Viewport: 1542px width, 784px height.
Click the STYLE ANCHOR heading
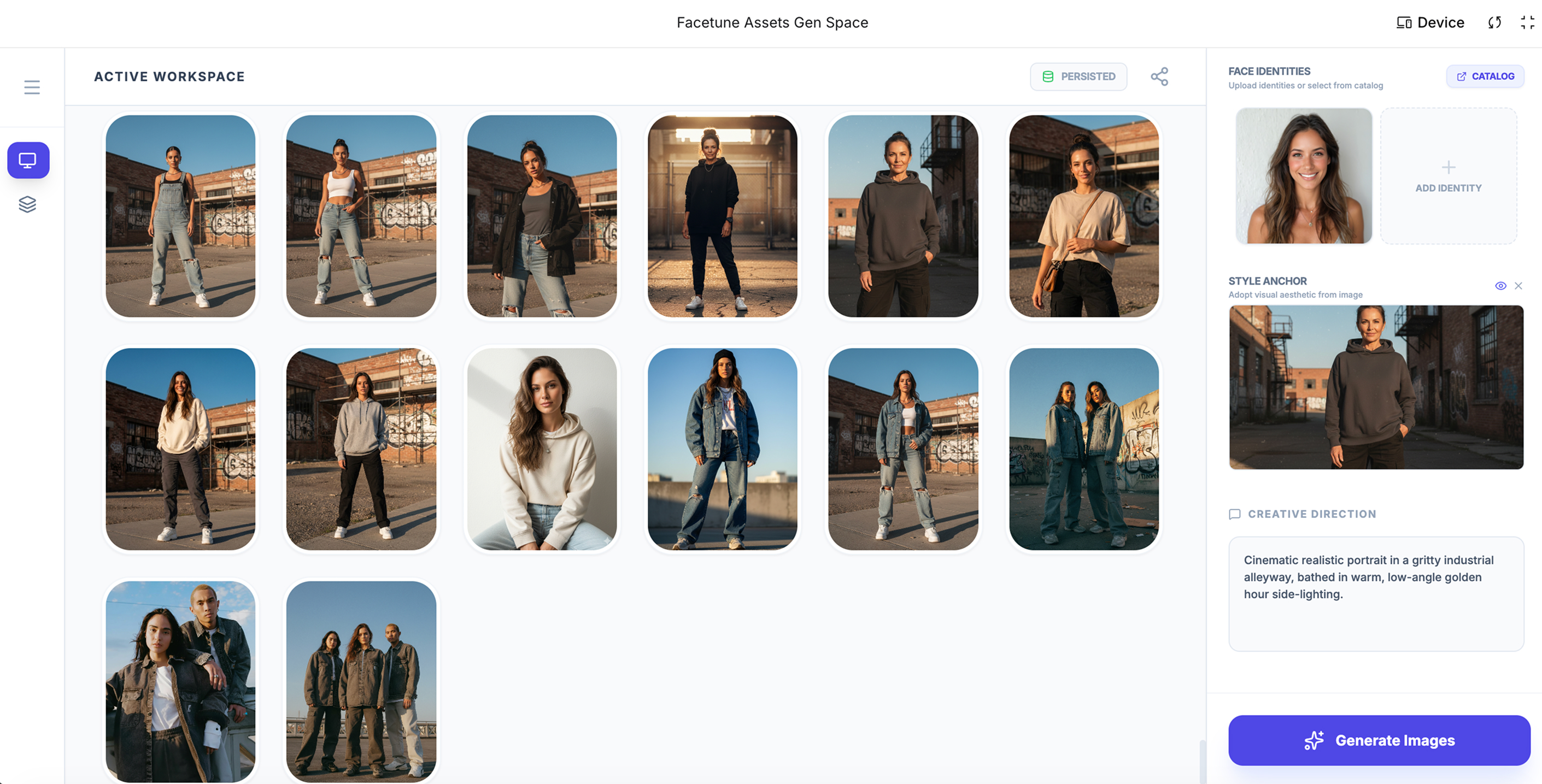coord(1267,281)
